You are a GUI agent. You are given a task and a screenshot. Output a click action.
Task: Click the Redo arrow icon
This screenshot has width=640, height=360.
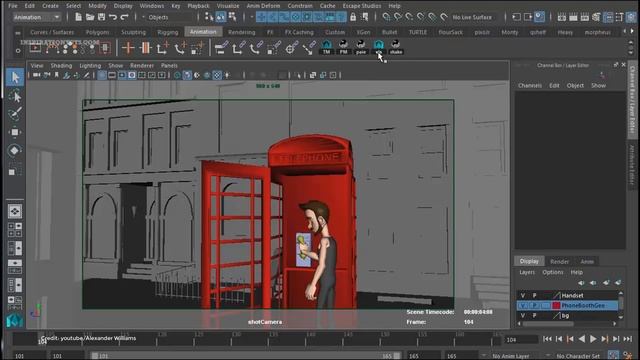[124, 17]
